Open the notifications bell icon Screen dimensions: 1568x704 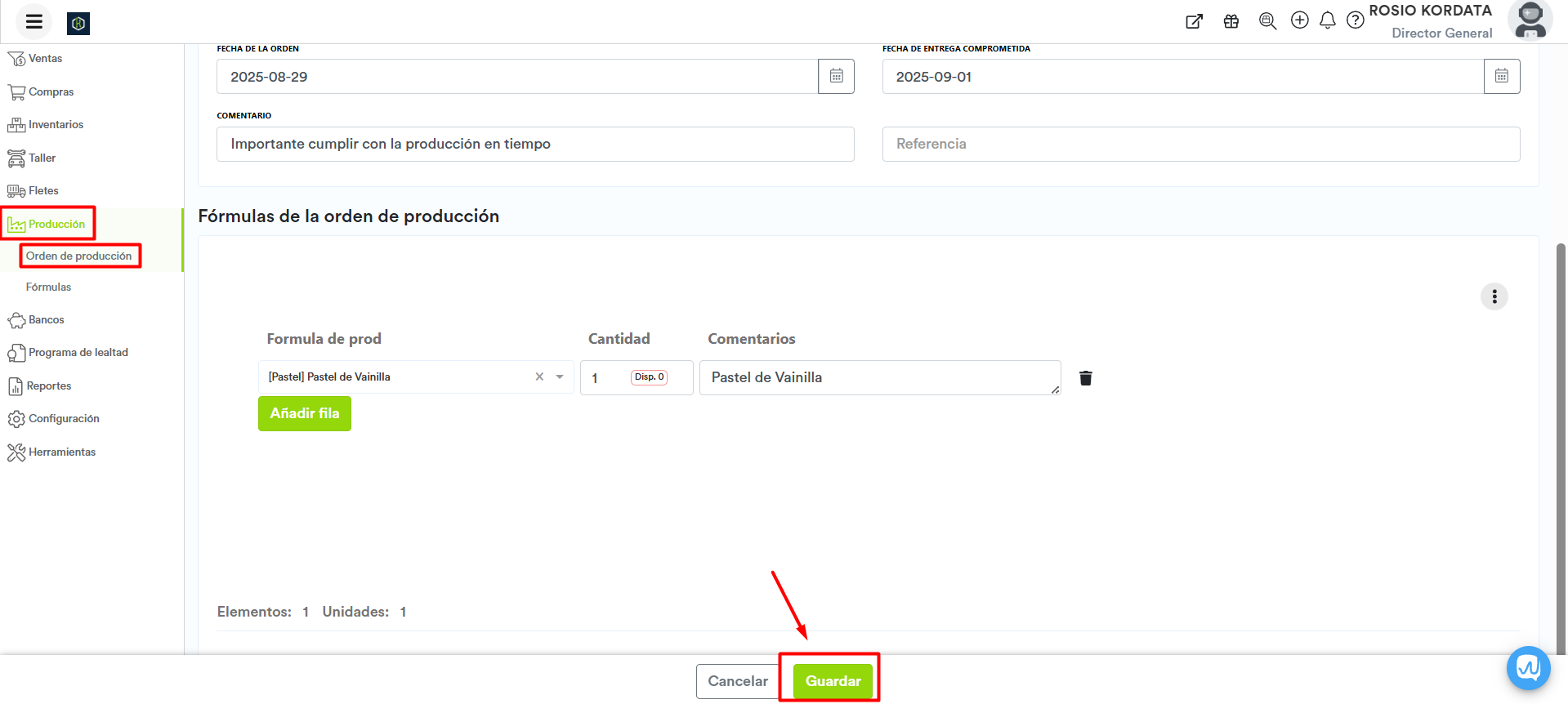[1328, 20]
